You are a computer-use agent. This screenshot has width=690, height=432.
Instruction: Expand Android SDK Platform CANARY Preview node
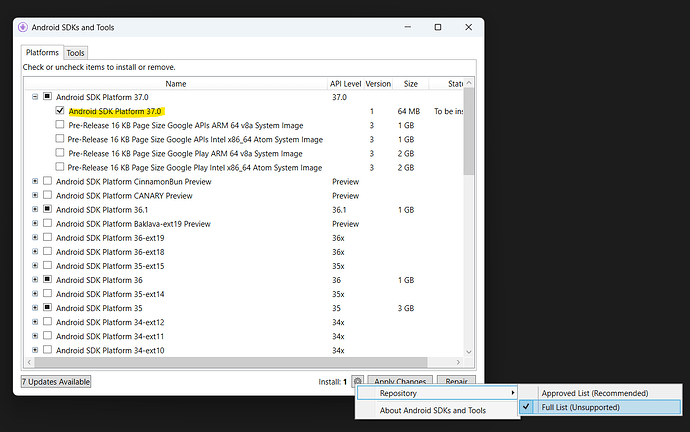35,195
